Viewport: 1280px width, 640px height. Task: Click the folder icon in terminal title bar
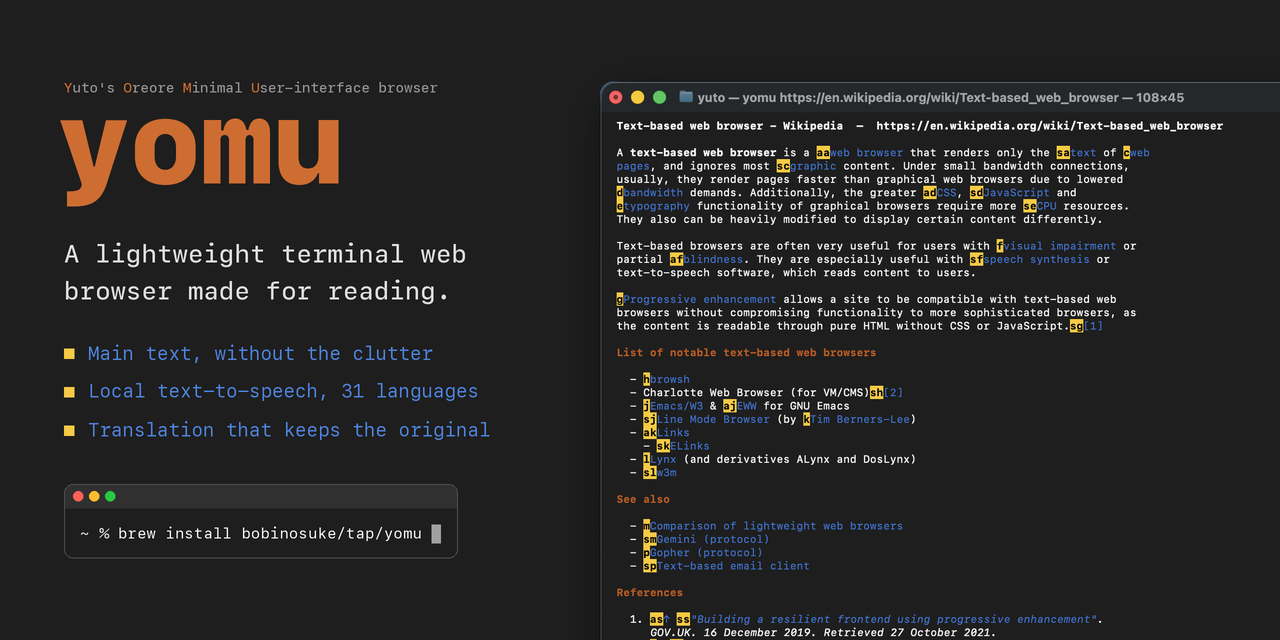[x=686, y=97]
